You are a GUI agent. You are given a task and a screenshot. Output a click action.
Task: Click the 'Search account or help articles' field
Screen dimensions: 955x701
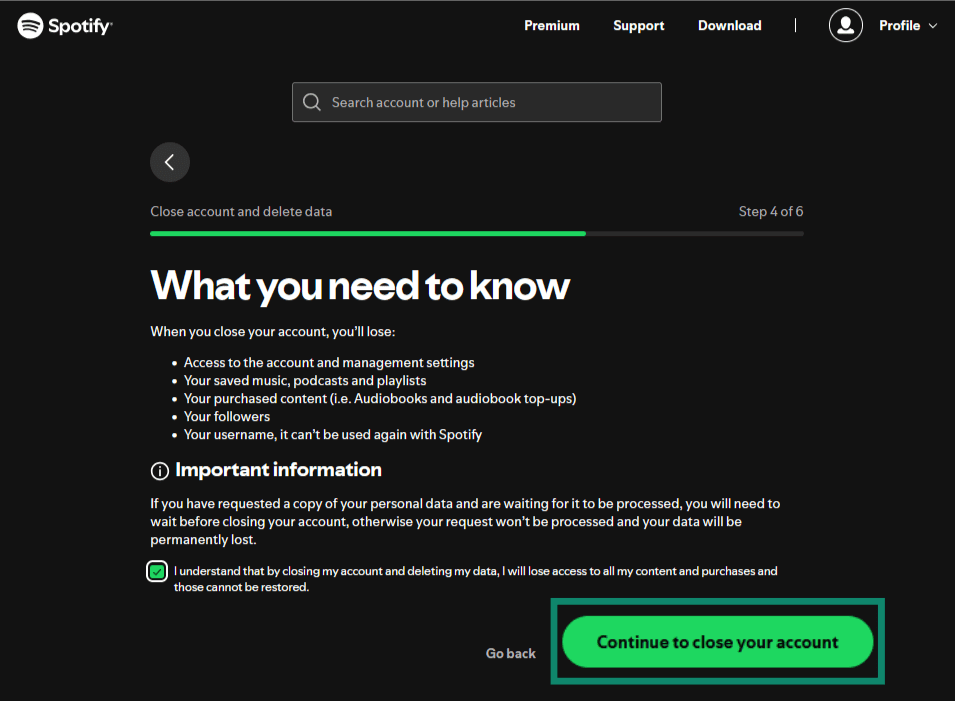coord(476,101)
